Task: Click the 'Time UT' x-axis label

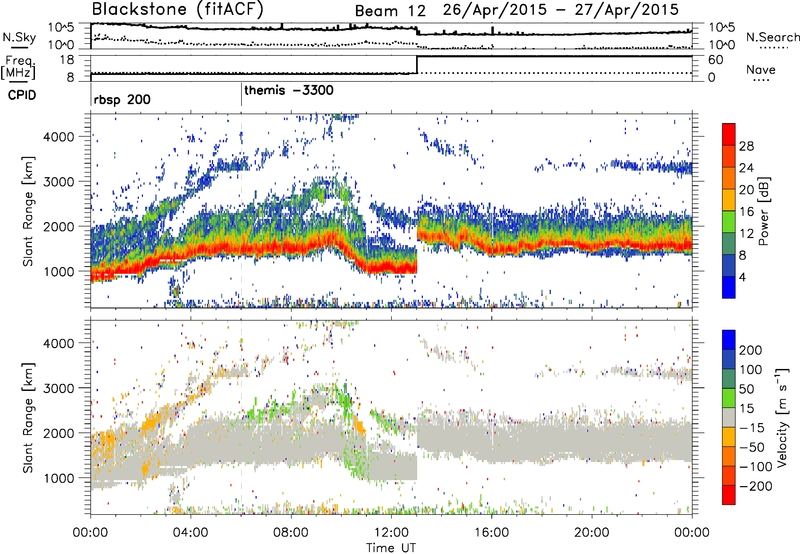Action: pyautogui.click(x=391, y=548)
